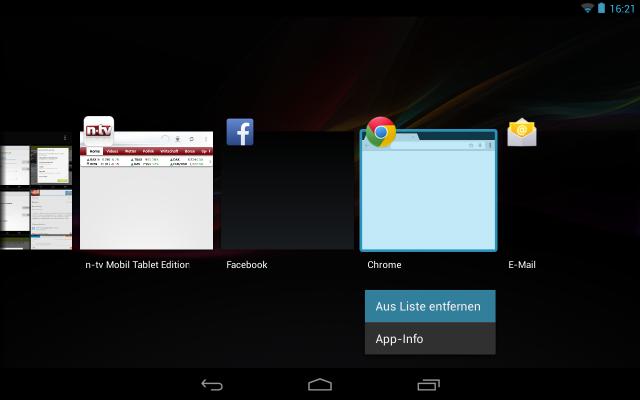Open the Chrome recent app thumbnail

pos(429,190)
